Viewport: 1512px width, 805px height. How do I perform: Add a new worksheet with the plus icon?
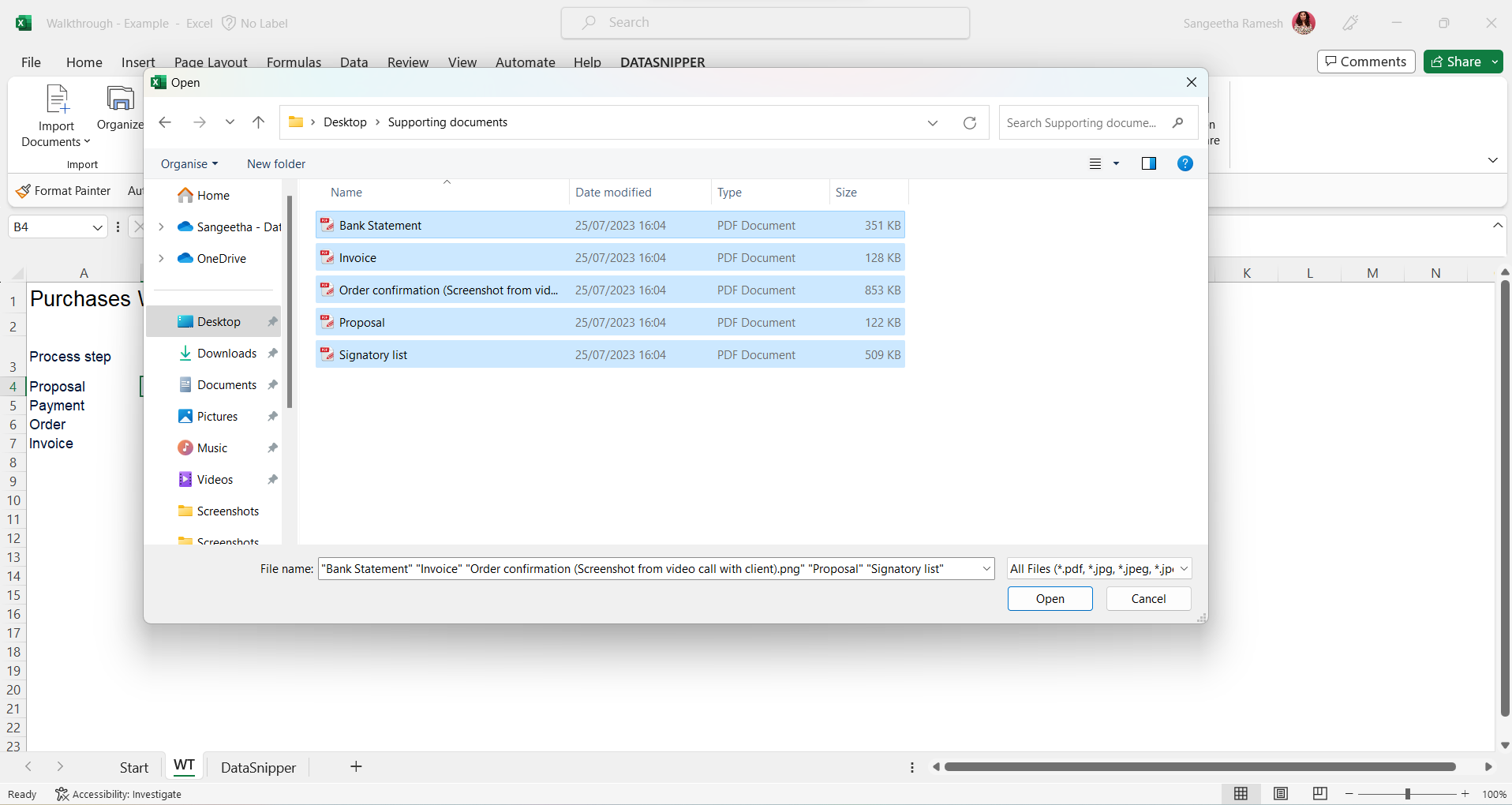click(355, 766)
